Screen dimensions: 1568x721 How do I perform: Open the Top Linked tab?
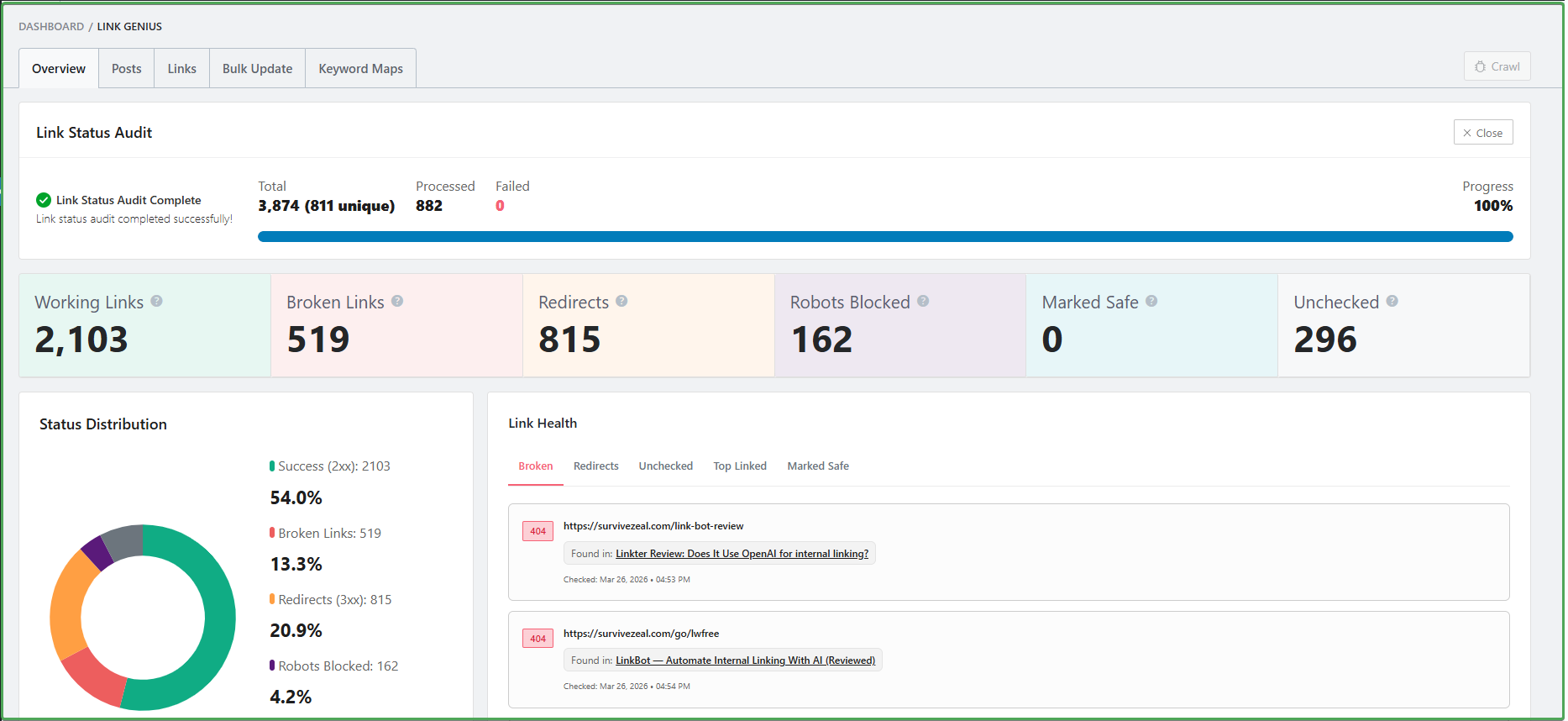pyautogui.click(x=740, y=466)
